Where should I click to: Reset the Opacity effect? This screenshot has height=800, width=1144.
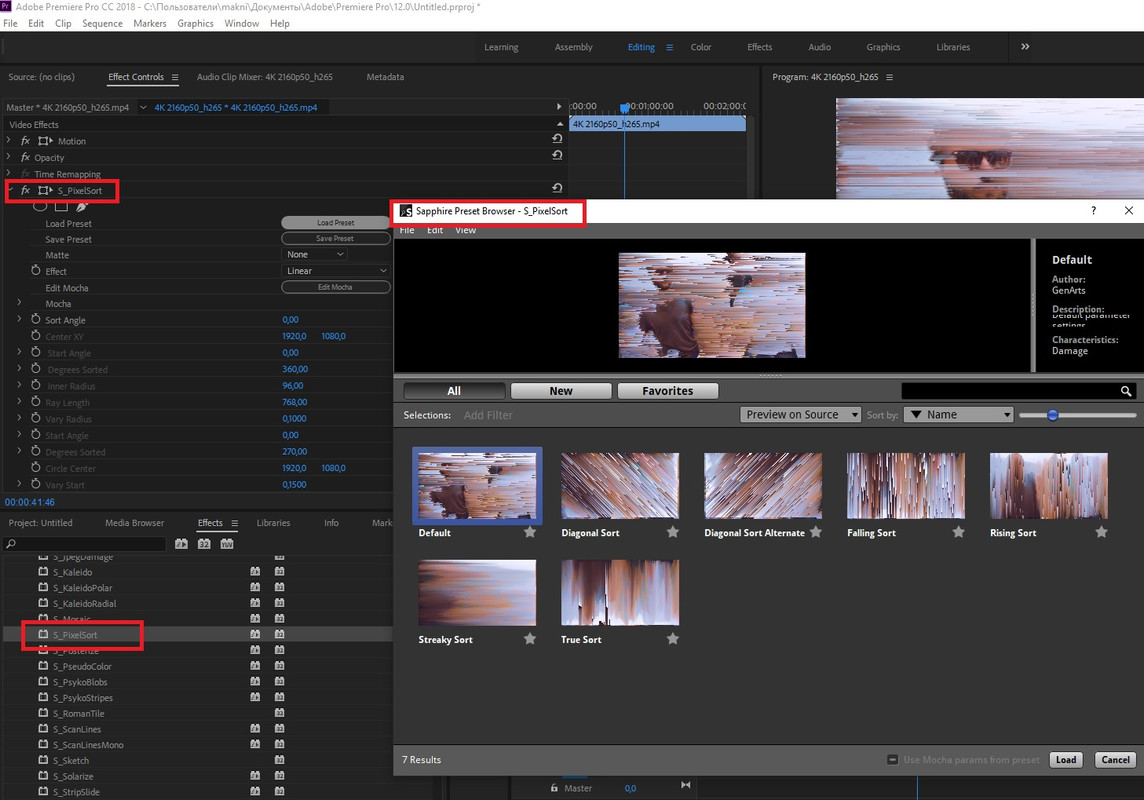557,155
